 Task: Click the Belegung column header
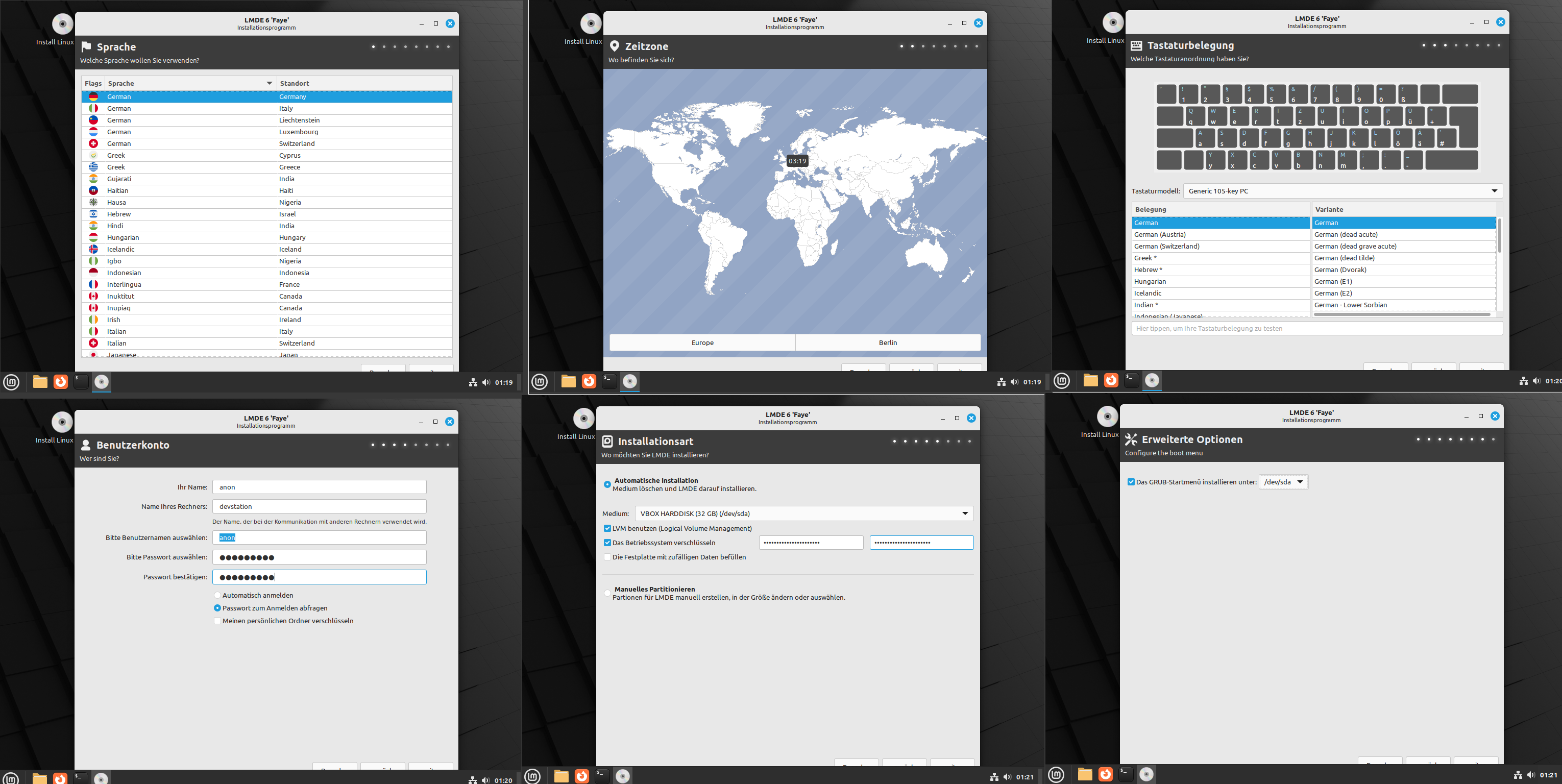pos(1221,209)
